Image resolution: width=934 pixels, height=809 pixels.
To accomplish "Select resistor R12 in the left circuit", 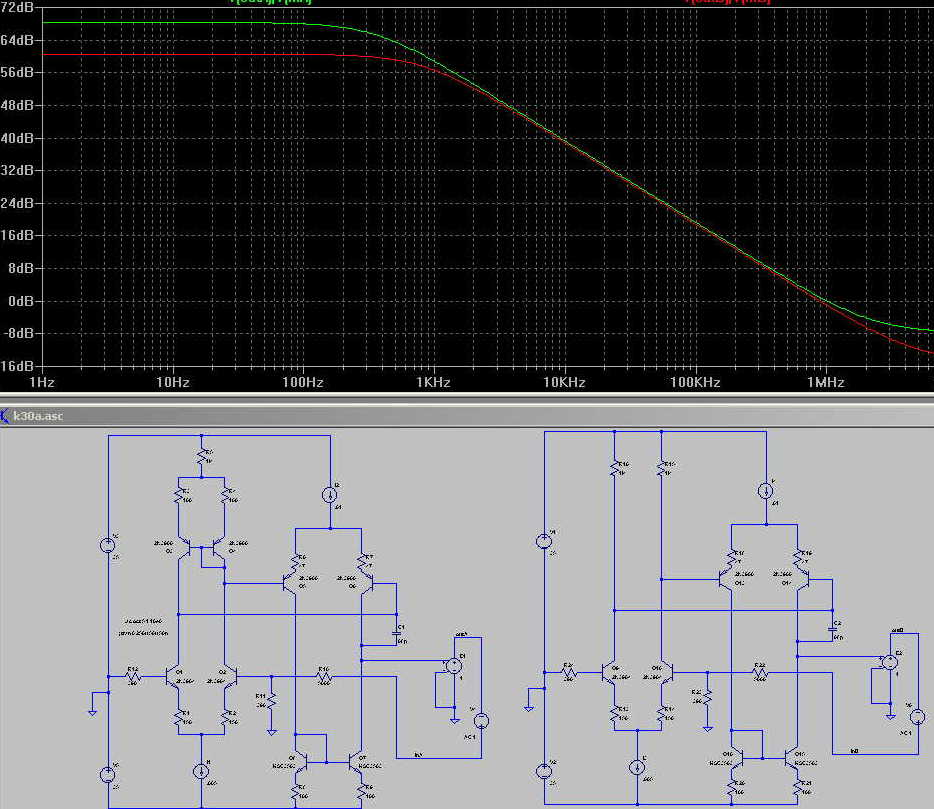I will tap(133, 676).
